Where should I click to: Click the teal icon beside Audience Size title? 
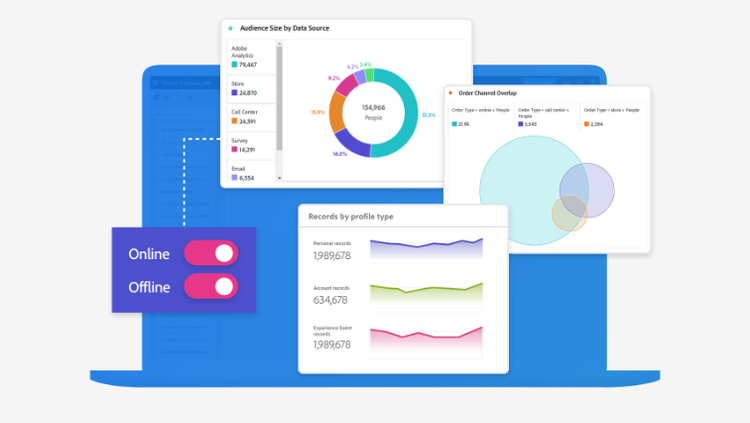(230, 28)
